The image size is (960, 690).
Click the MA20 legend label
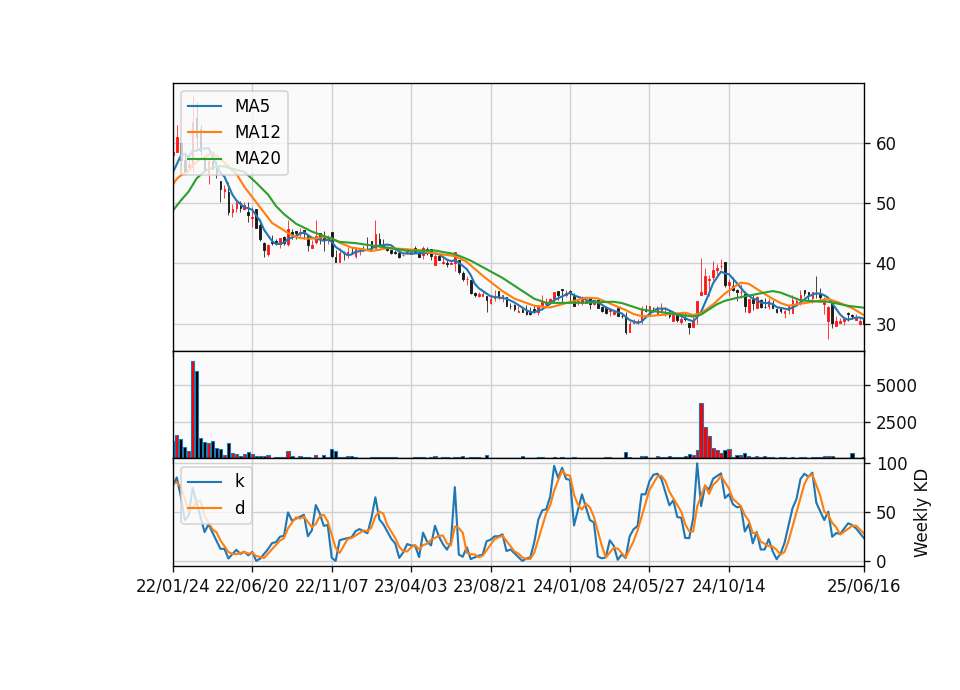(258, 158)
